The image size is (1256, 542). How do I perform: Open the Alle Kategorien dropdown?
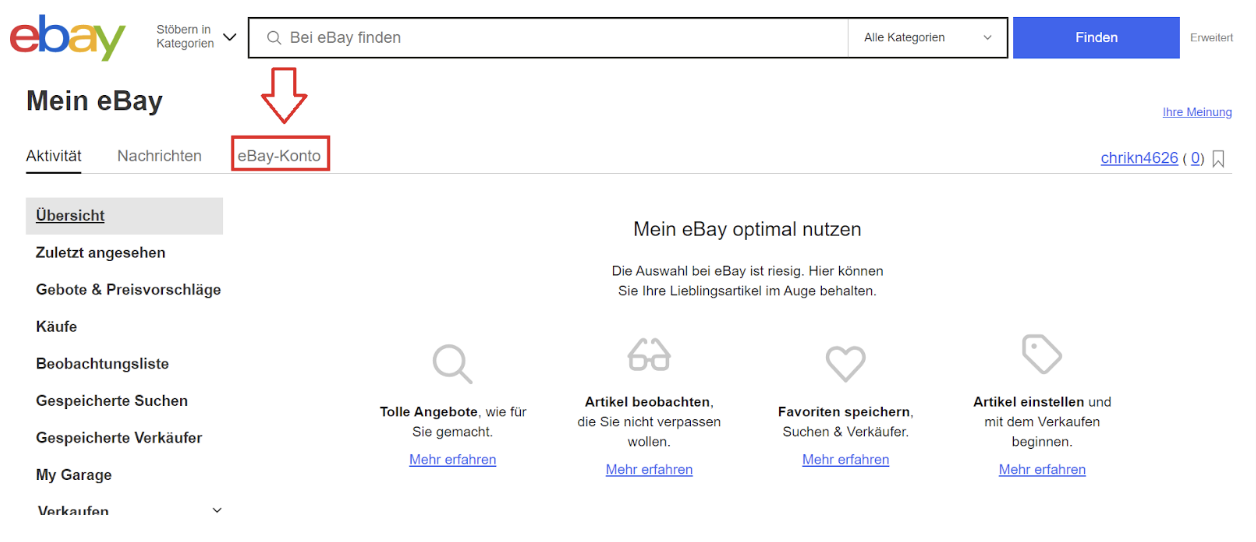[927, 38]
